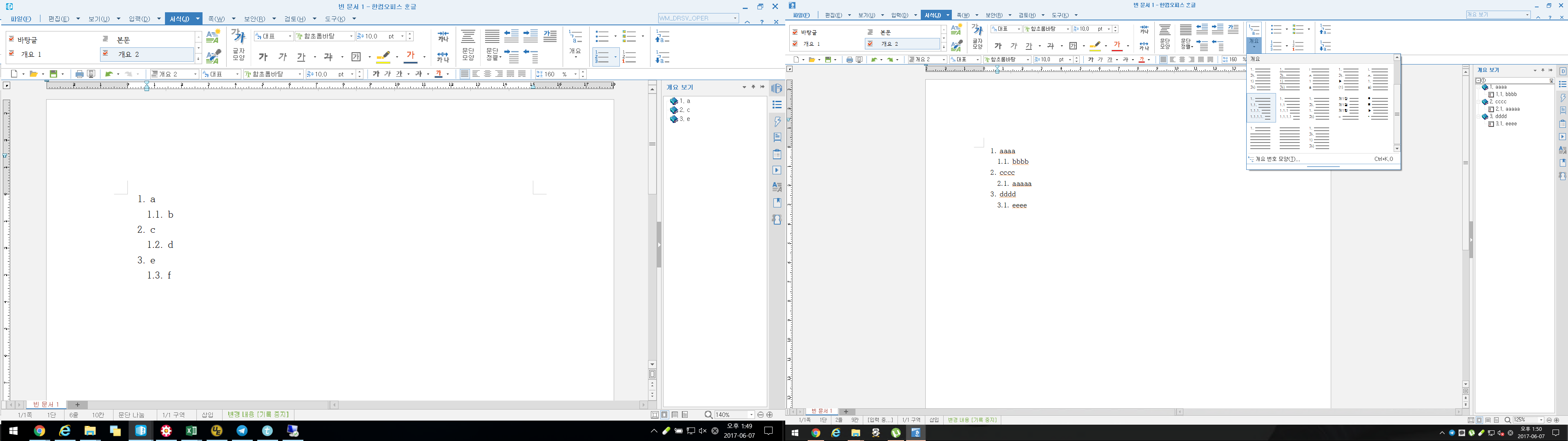Image resolution: width=1568 pixels, height=441 pixels.
Task: Click the 빈 문서 1 document tab in left window
Action: pyautogui.click(x=46, y=404)
